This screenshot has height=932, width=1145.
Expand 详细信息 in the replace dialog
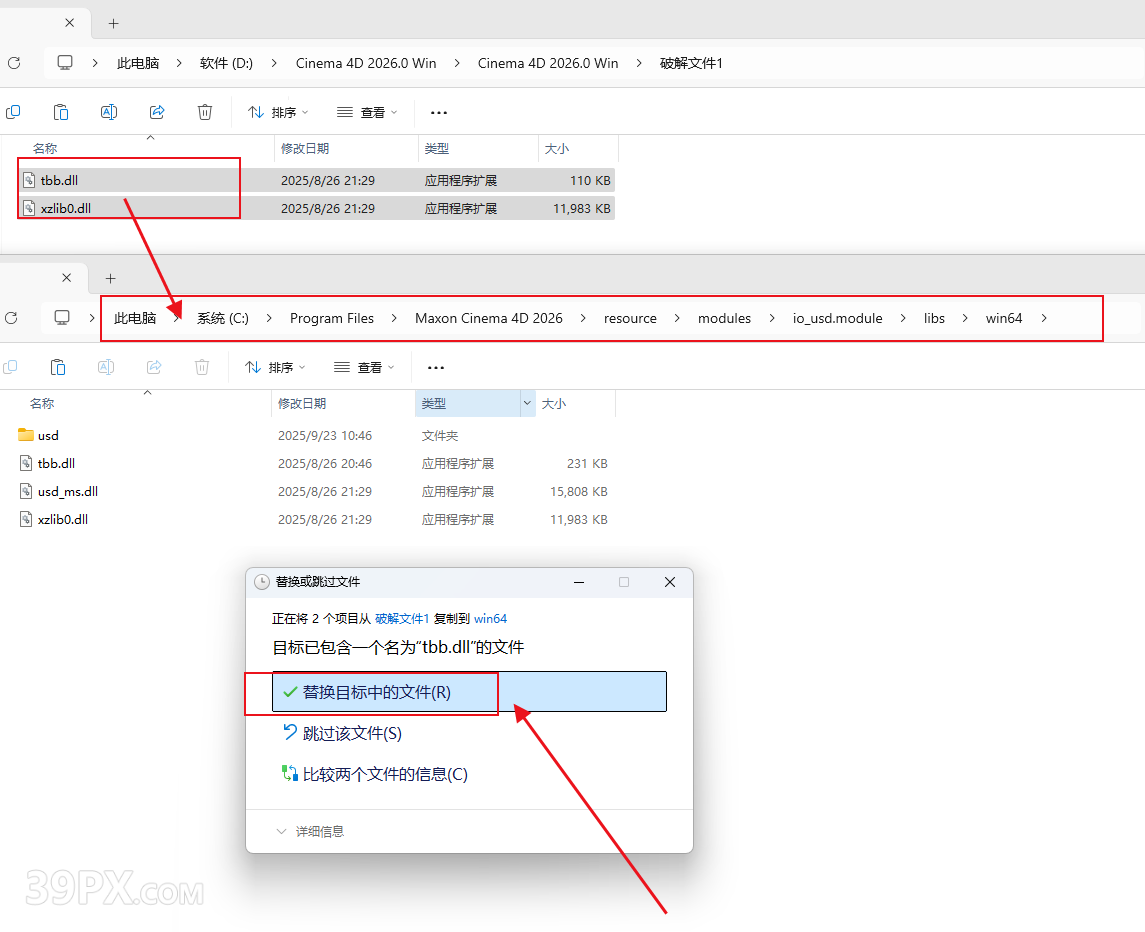311,831
